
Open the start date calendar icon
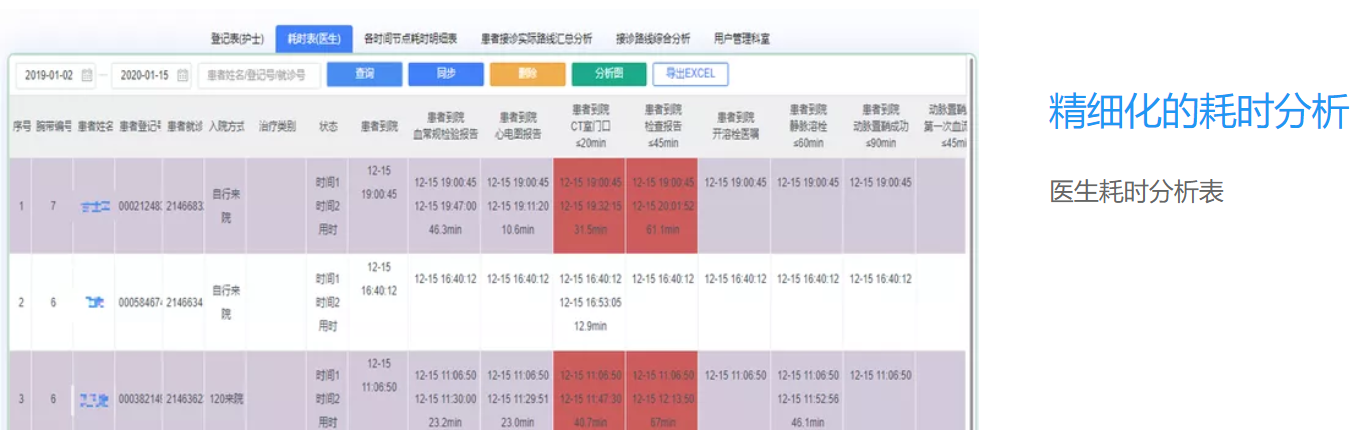[x=87, y=75]
